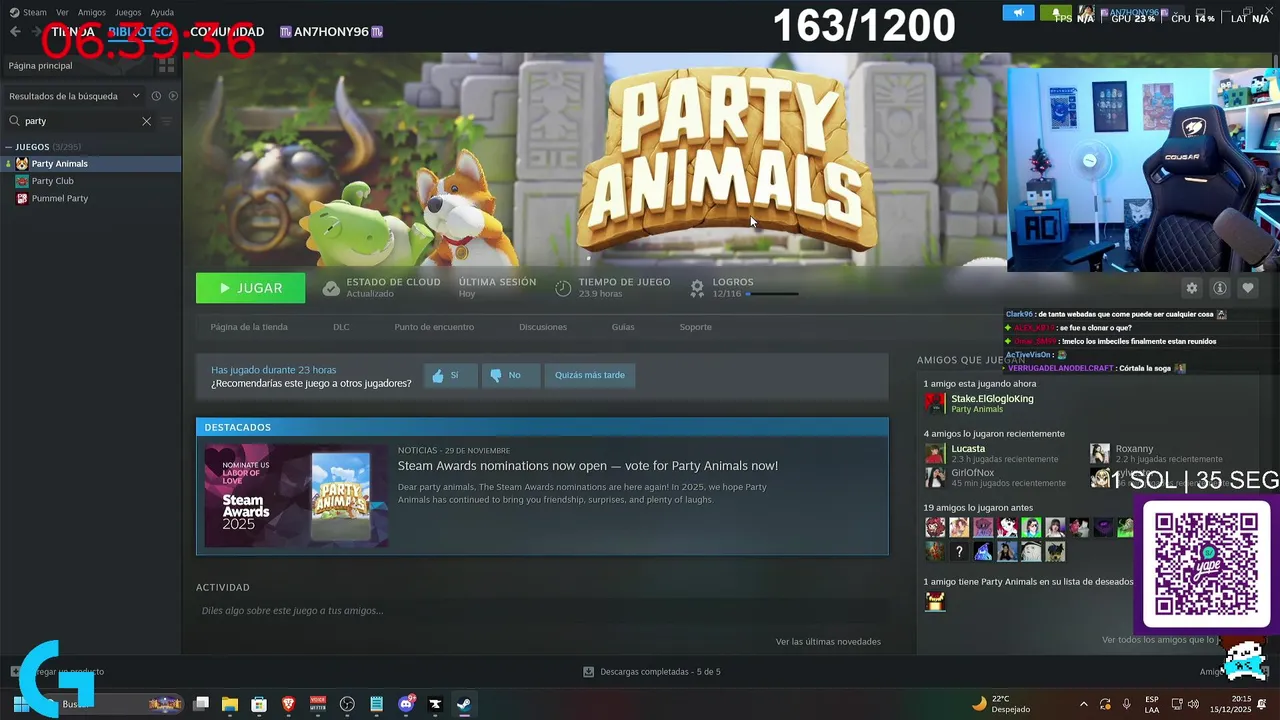
Task: Open the Steam taskbar icon
Action: (x=464, y=704)
